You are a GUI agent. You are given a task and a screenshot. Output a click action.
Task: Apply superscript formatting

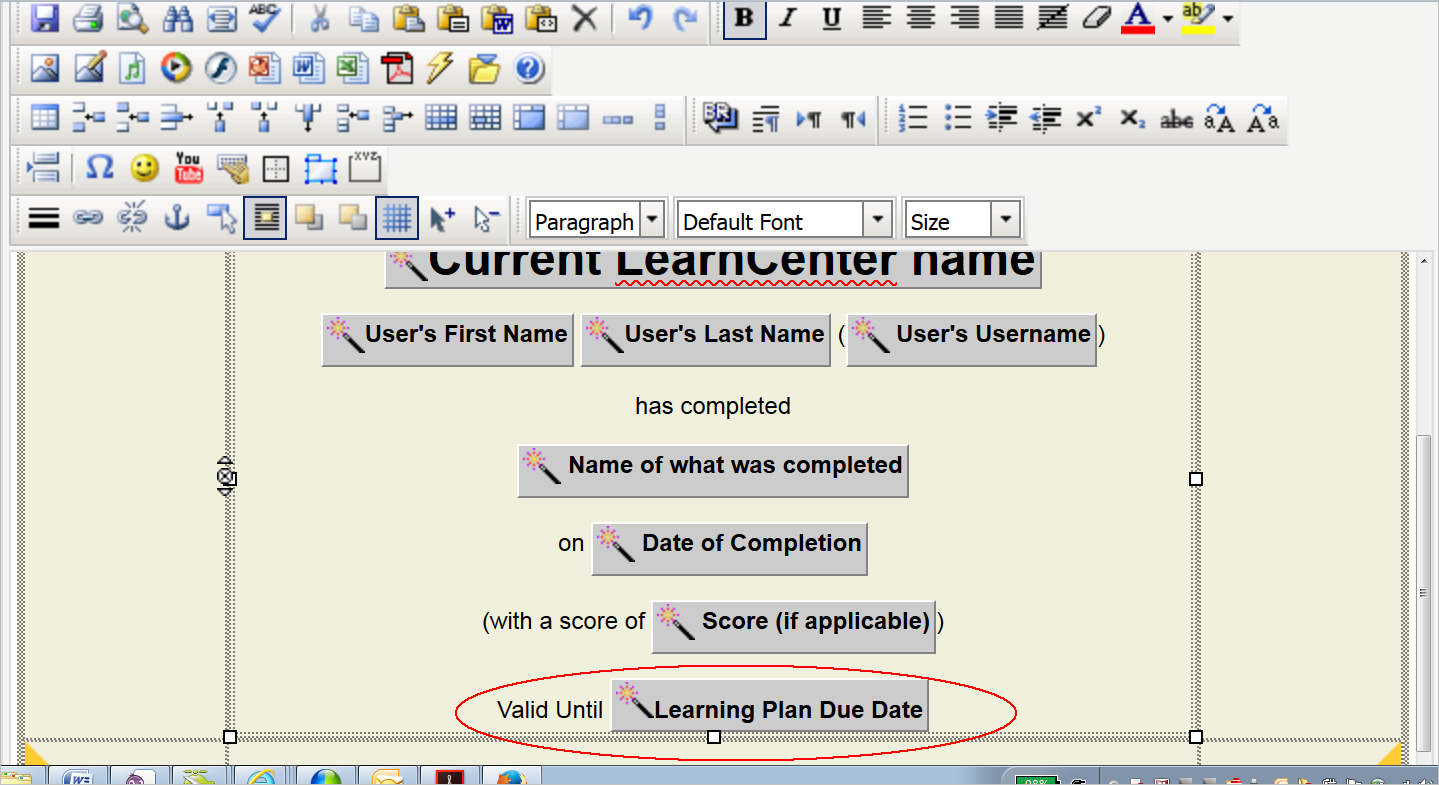tap(1089, 118)
